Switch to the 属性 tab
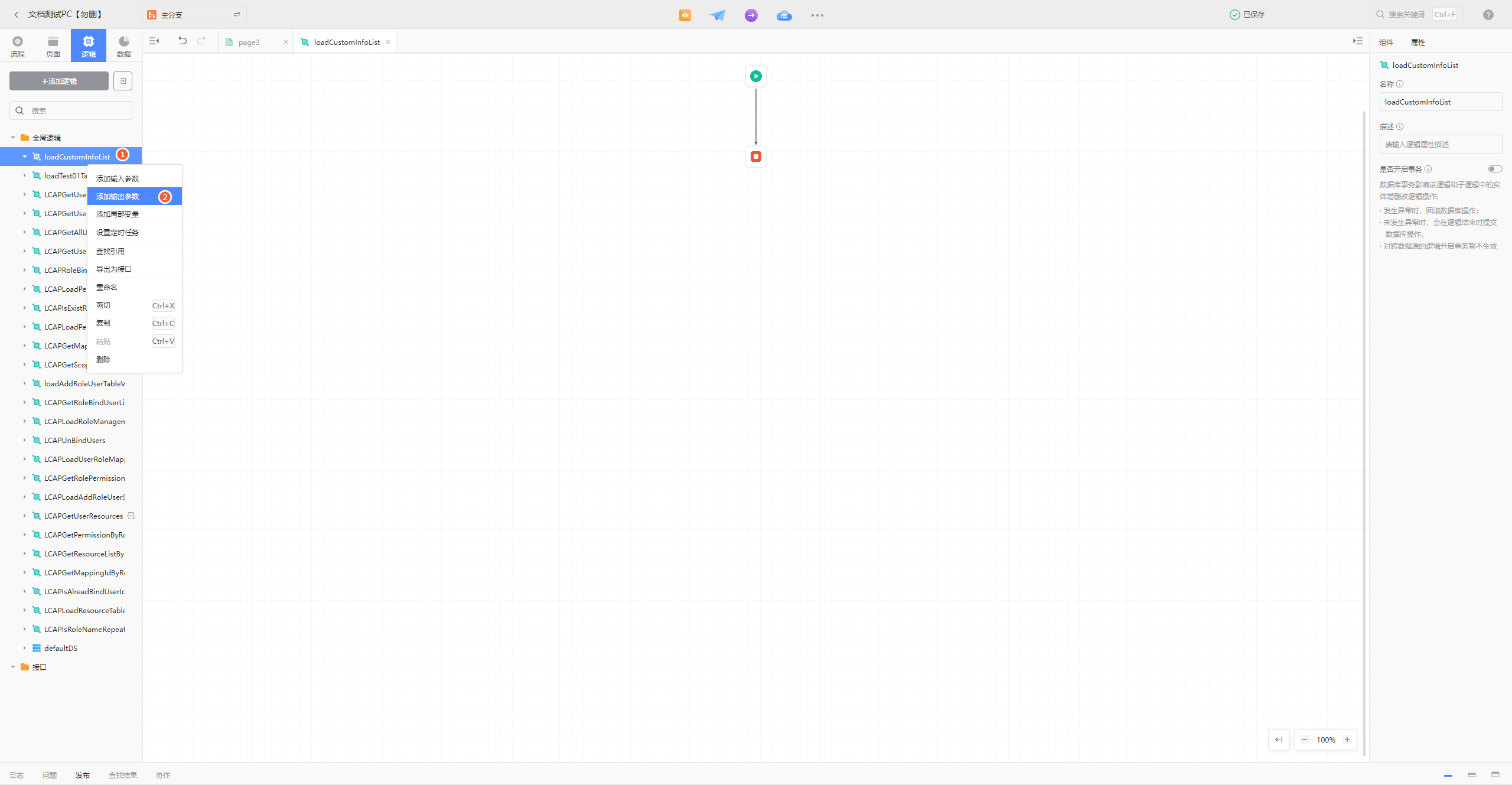The width and height of the screenshot is (1512, 785). pyautogui.click(x=1418, y=42)
